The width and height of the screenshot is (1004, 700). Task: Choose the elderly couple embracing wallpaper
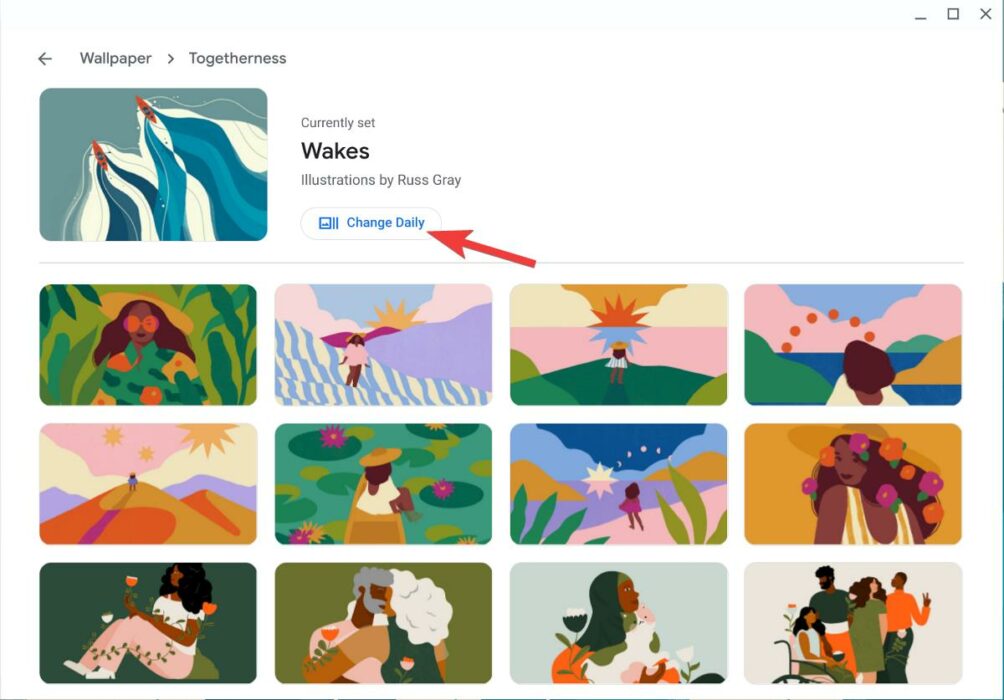tap(383, 622)
